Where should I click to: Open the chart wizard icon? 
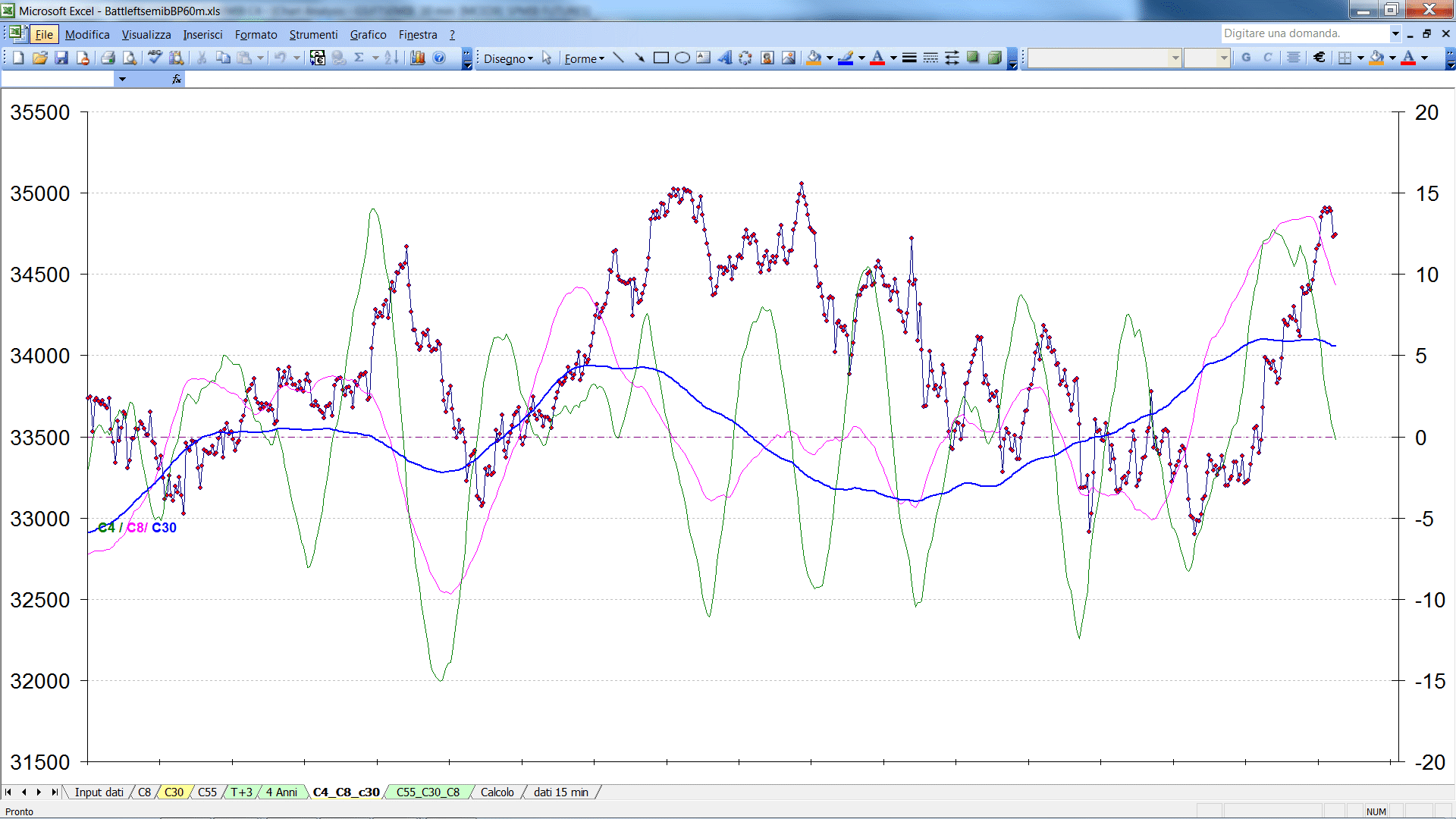[417, 58]
